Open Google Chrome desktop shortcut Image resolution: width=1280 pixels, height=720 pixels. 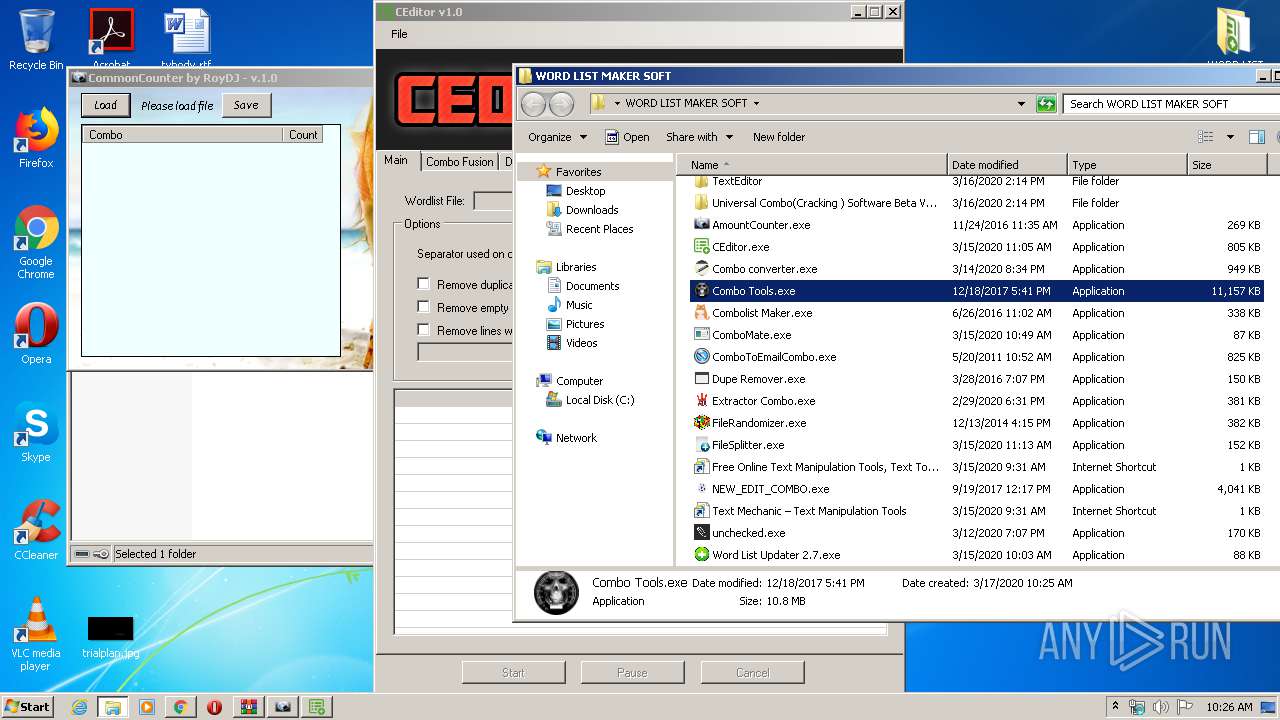tap(36, 243)
